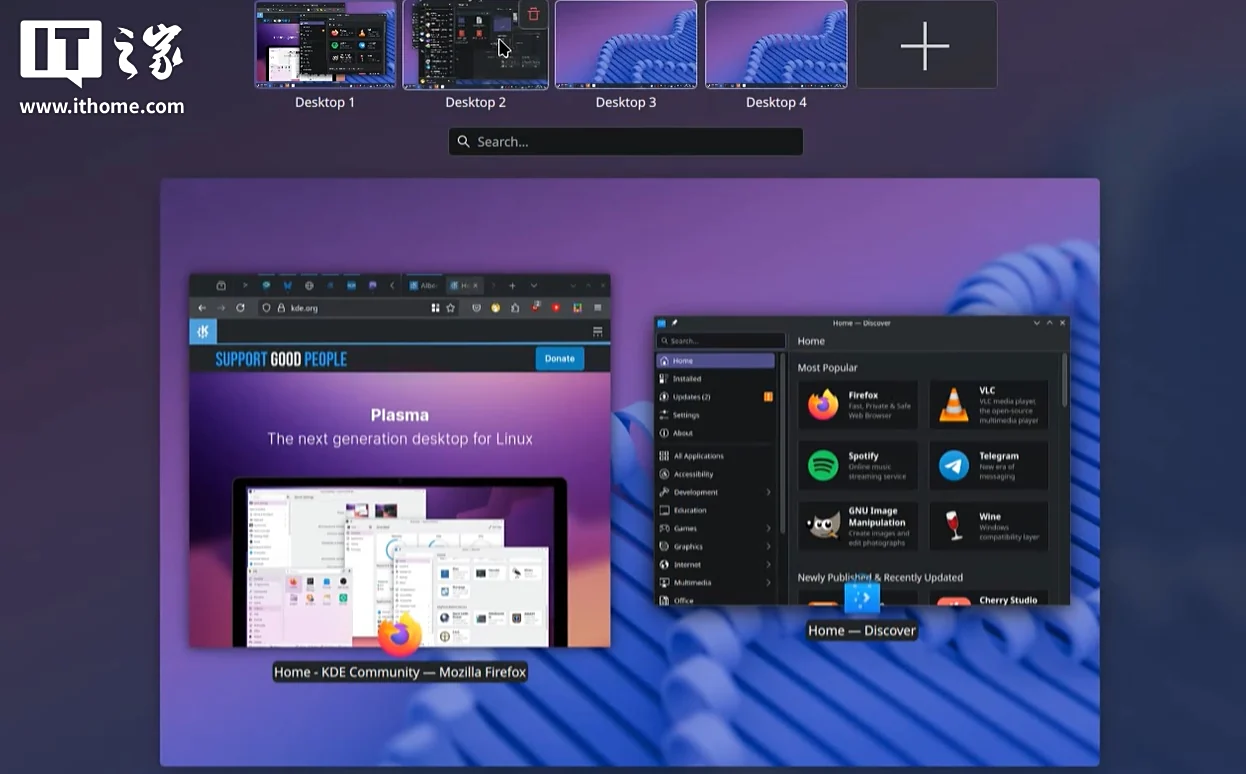Click the overview Search field
1246x774 pixels.
pyautogui.click(x=626, y=142)
